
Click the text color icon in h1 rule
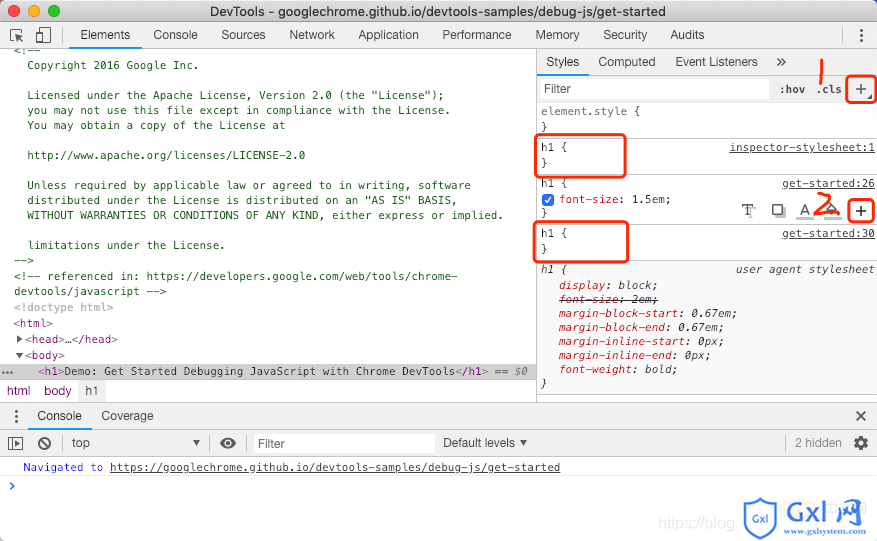[805, 211]
